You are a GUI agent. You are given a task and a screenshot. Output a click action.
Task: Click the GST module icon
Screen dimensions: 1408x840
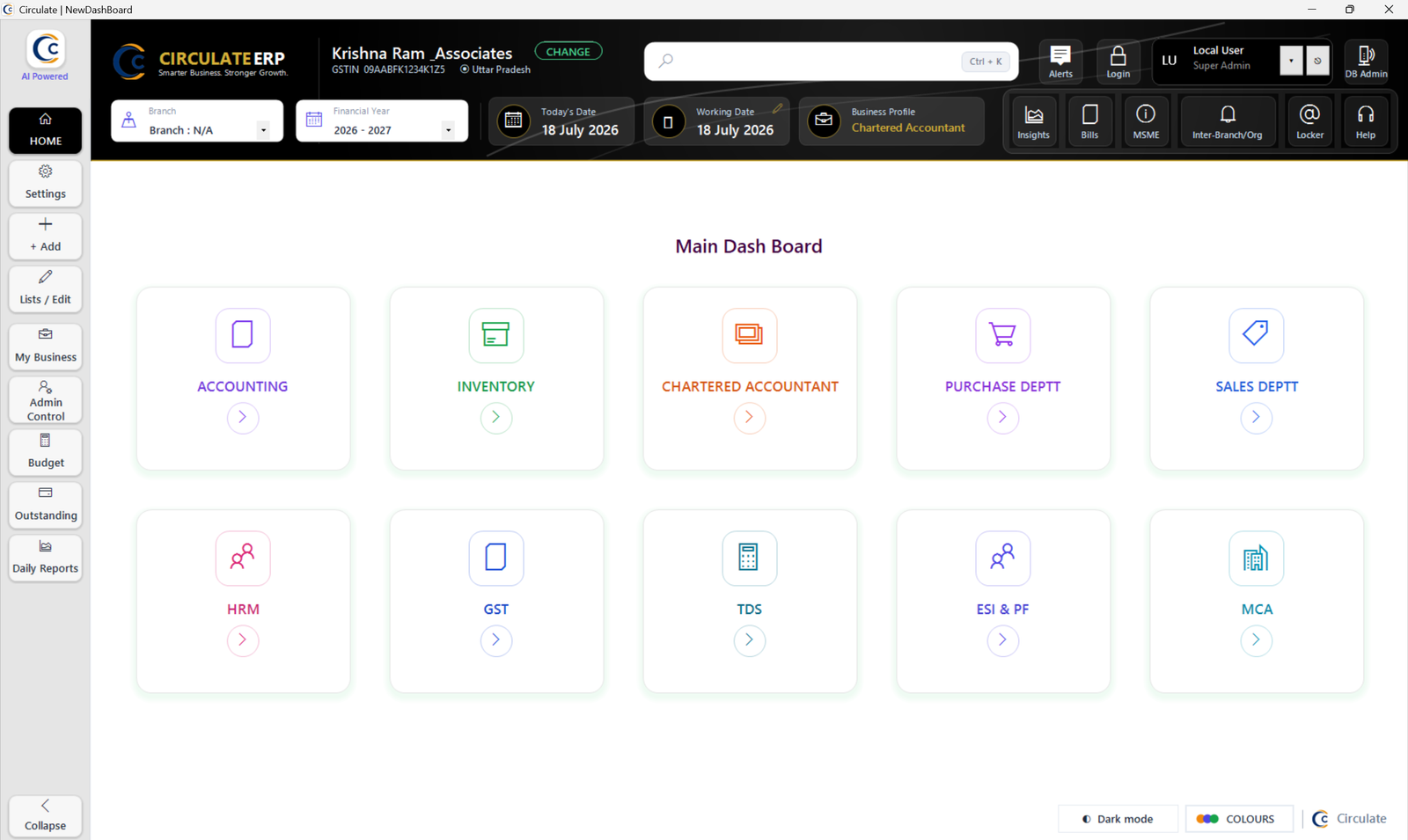pos(496,558)
